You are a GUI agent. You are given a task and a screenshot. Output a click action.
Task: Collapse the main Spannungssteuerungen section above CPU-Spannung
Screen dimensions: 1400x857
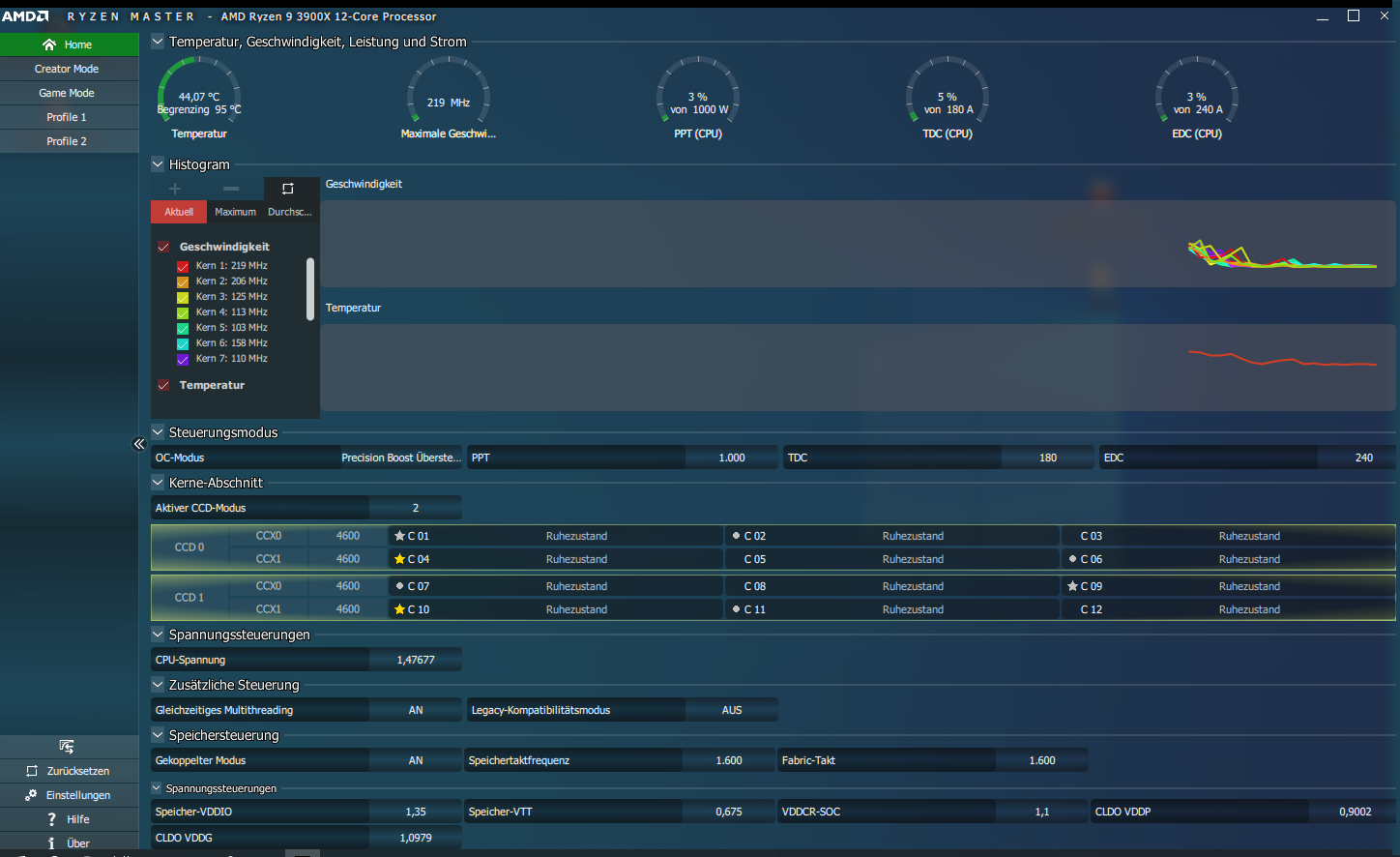[158, 635]
